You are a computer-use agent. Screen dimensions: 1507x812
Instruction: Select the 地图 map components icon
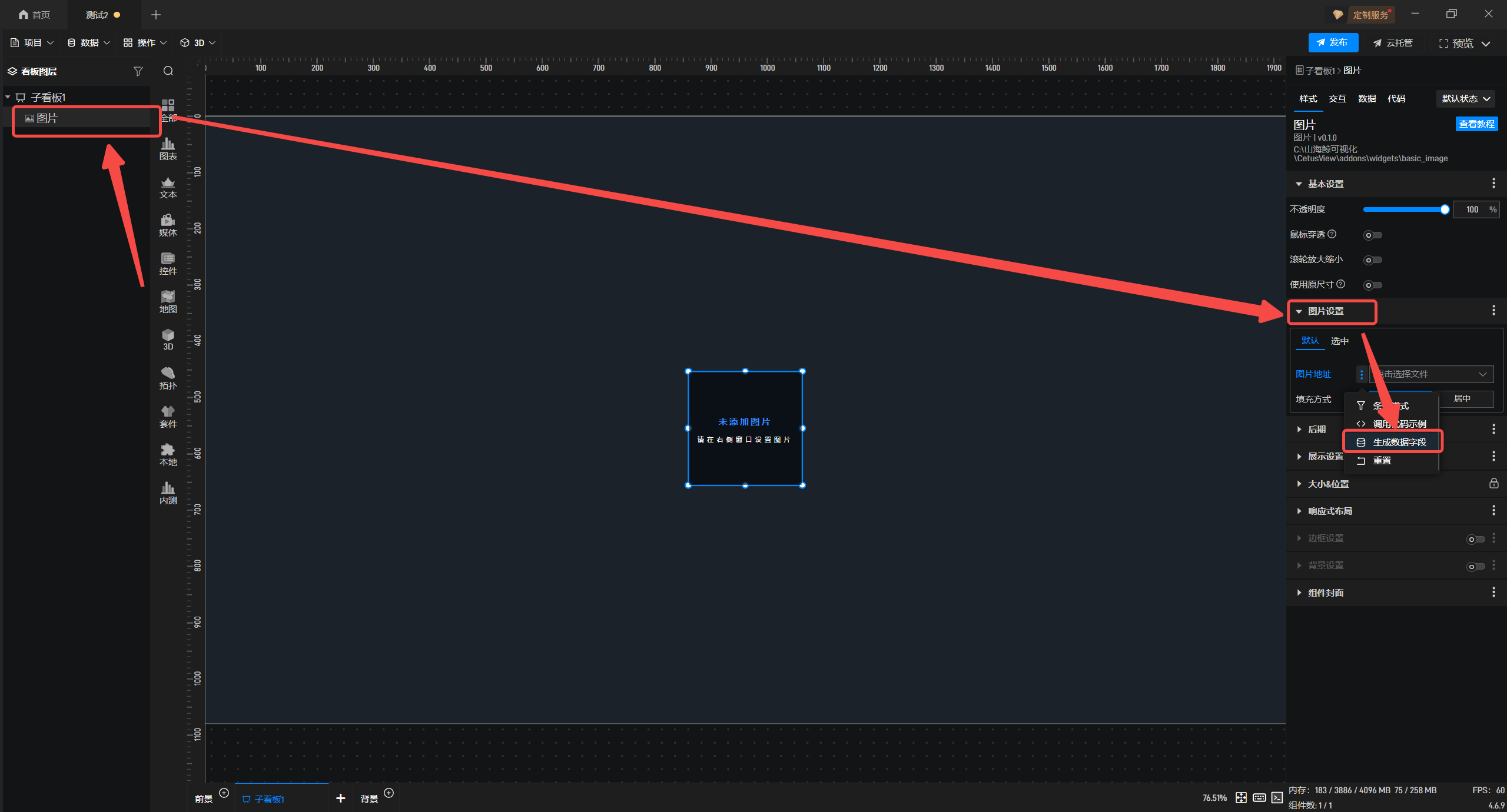(x=168, y=301)
